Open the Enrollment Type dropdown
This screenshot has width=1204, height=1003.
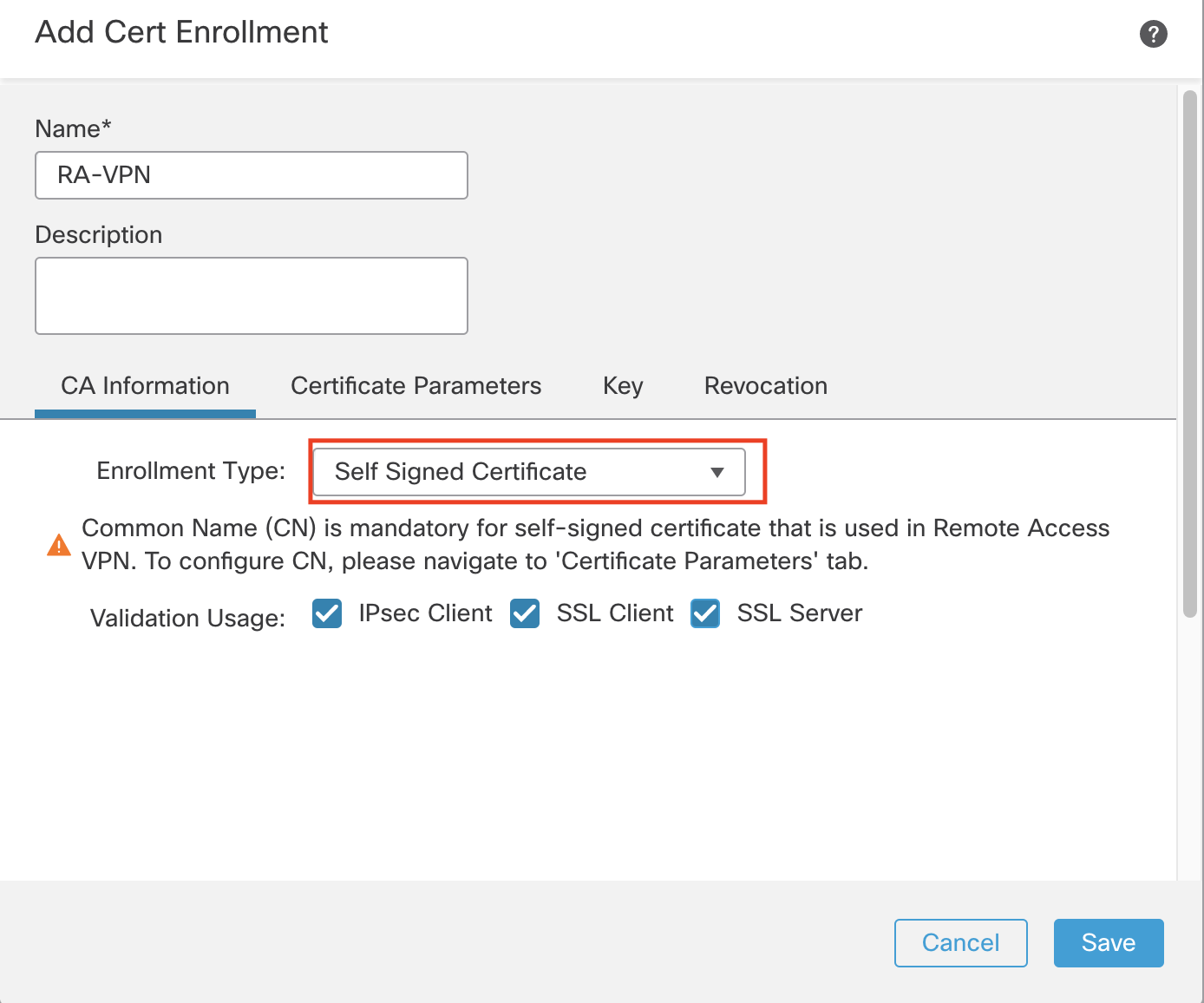point(529,472)
